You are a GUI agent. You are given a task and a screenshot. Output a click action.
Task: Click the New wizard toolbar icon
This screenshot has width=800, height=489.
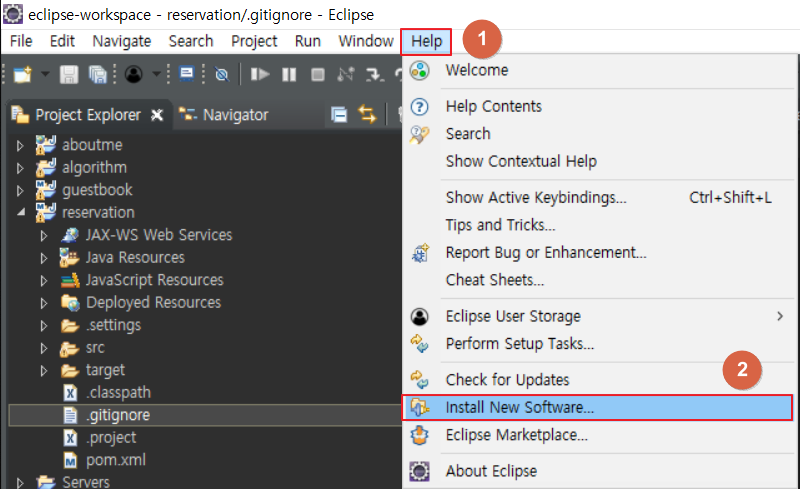[x=22, y=75]
